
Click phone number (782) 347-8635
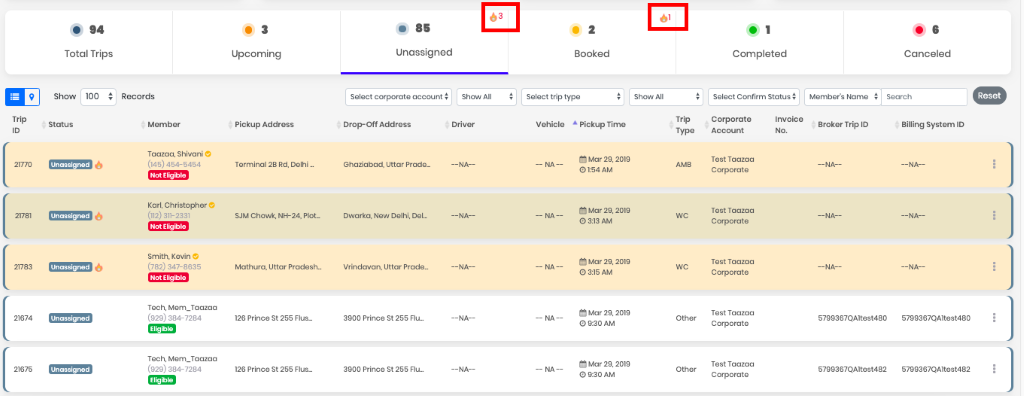tap(174, 267)
